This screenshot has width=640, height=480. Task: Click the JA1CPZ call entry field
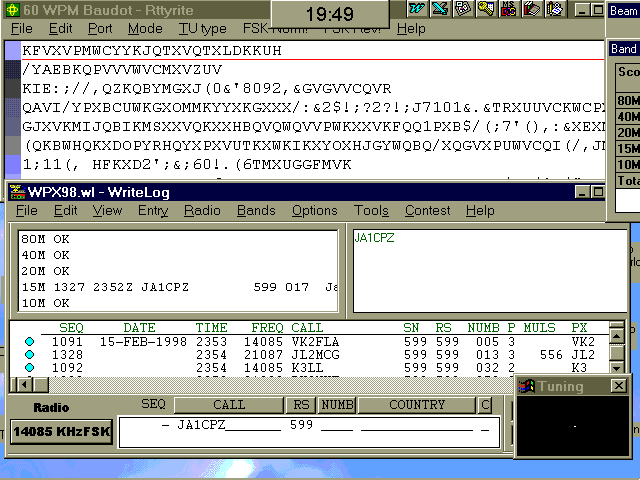coord(229,425)
